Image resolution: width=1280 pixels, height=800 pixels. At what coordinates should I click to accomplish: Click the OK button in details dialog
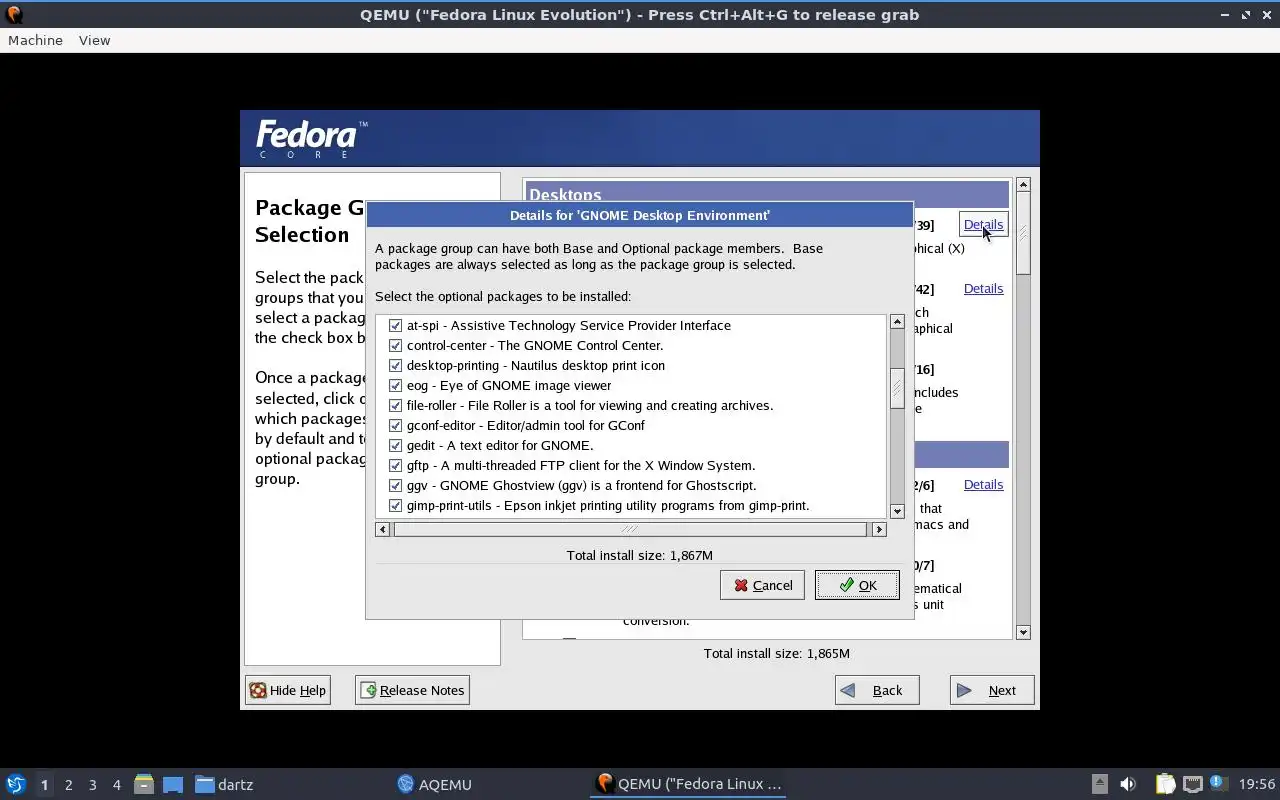(x=857, y=585)
